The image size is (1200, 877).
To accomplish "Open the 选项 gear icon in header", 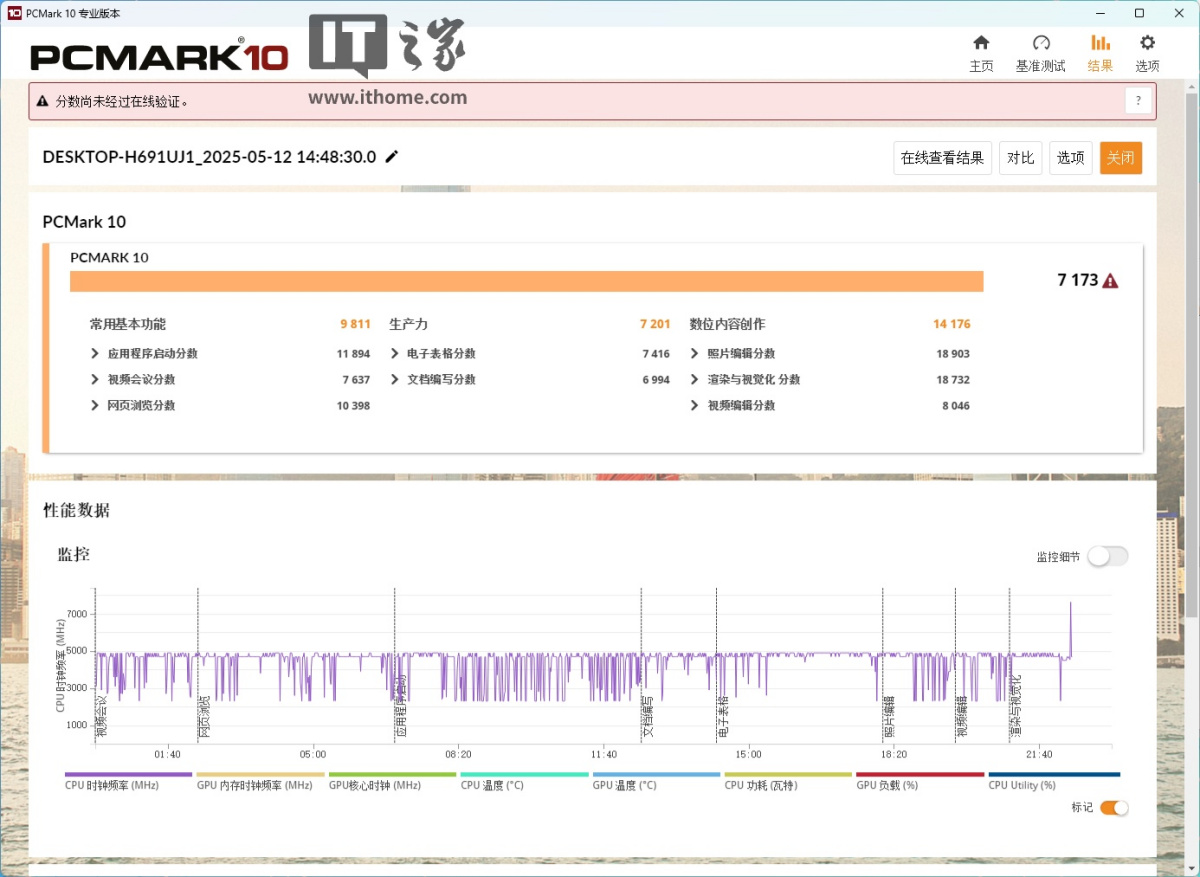I will [1147, 43].
